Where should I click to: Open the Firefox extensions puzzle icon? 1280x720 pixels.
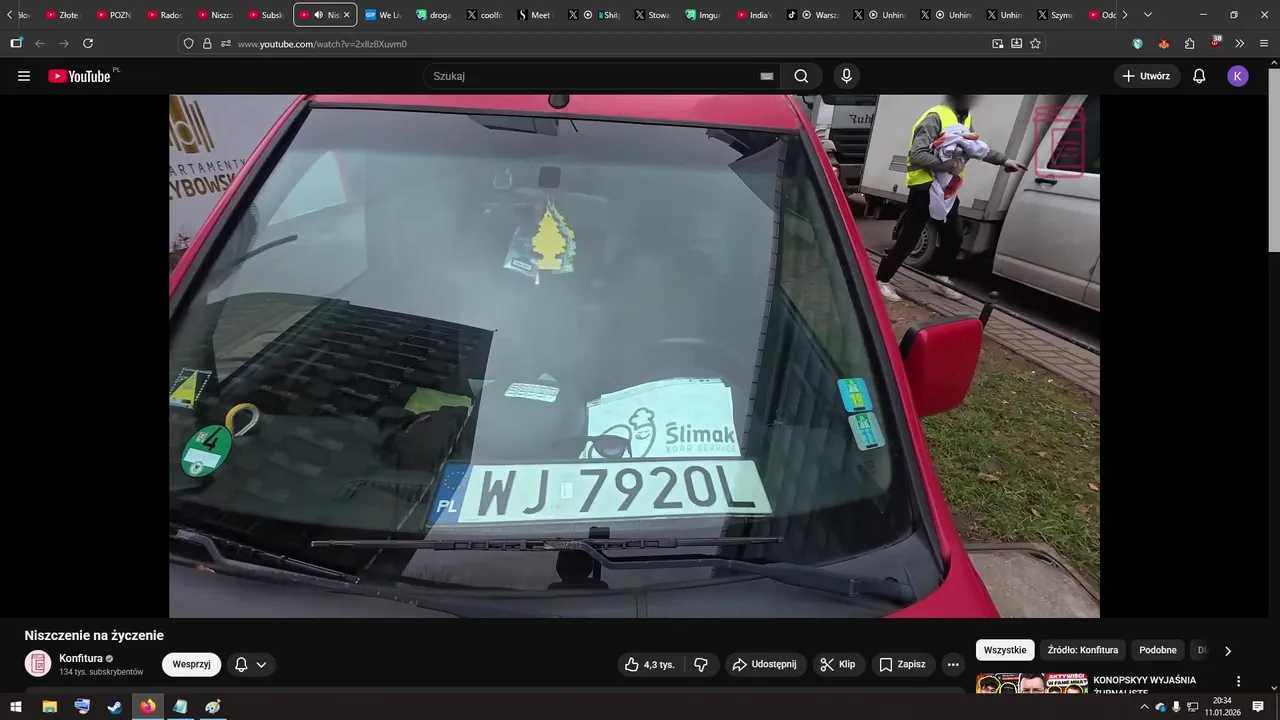[x=1189, y=43]
